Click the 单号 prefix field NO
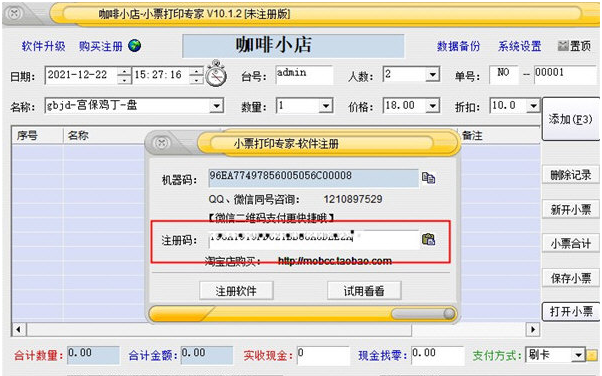602x376 pixels. point(504,75)
